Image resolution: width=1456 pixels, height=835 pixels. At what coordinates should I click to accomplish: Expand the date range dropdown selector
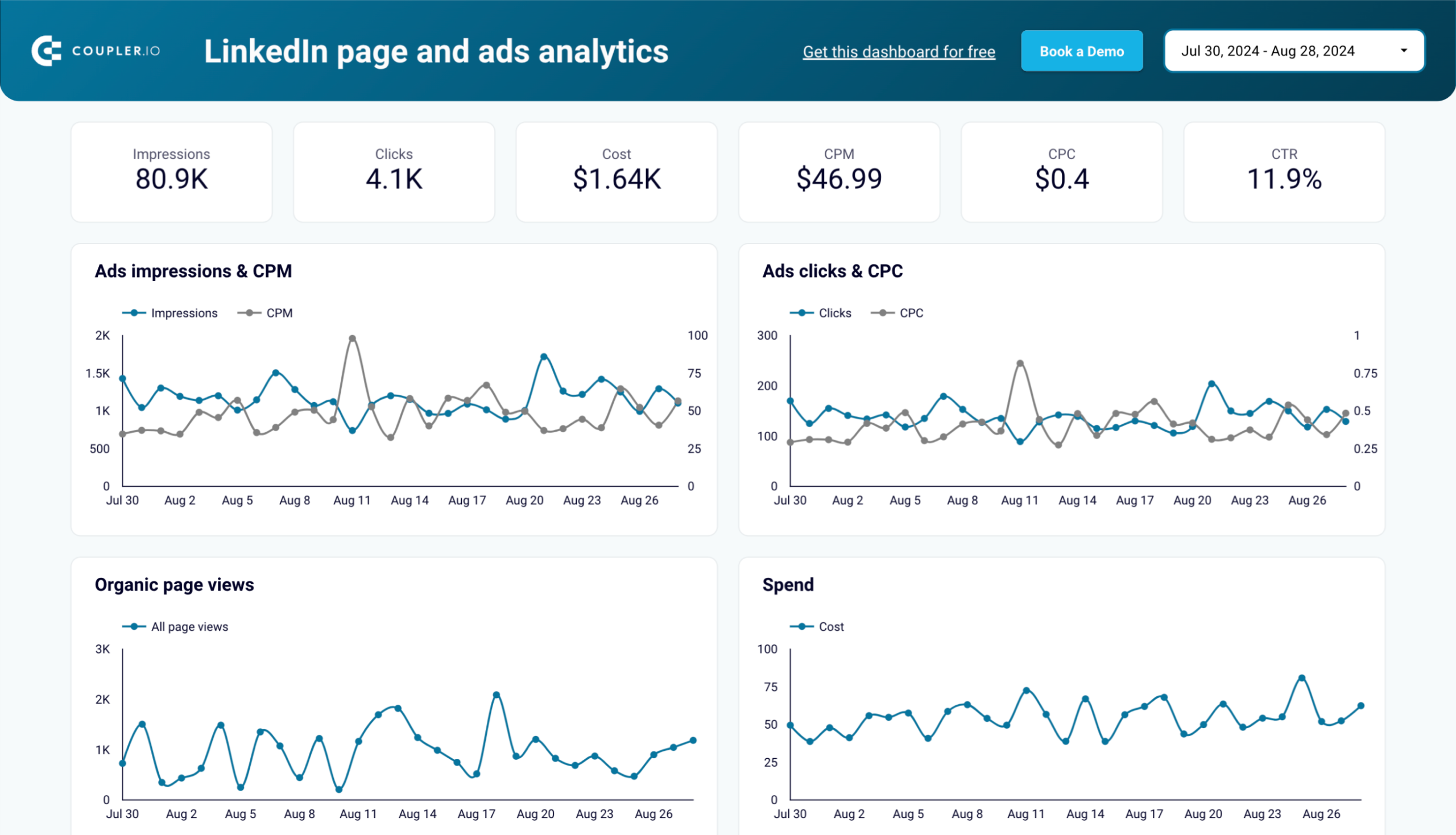1407,51
